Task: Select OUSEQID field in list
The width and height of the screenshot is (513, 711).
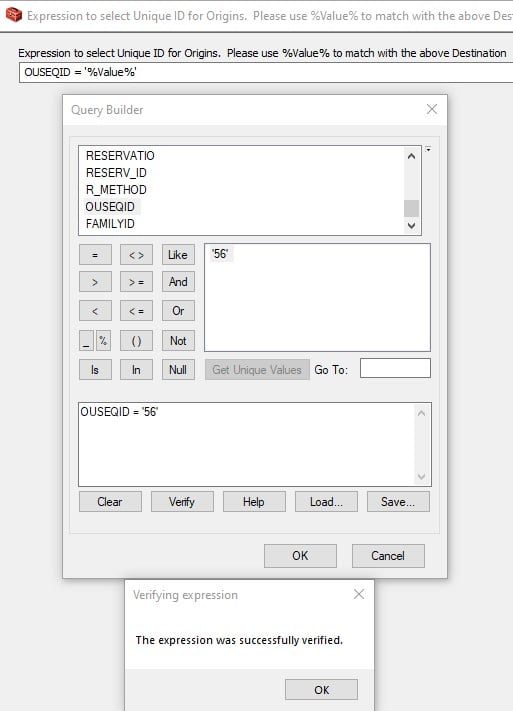Action: tap(110, 207)
